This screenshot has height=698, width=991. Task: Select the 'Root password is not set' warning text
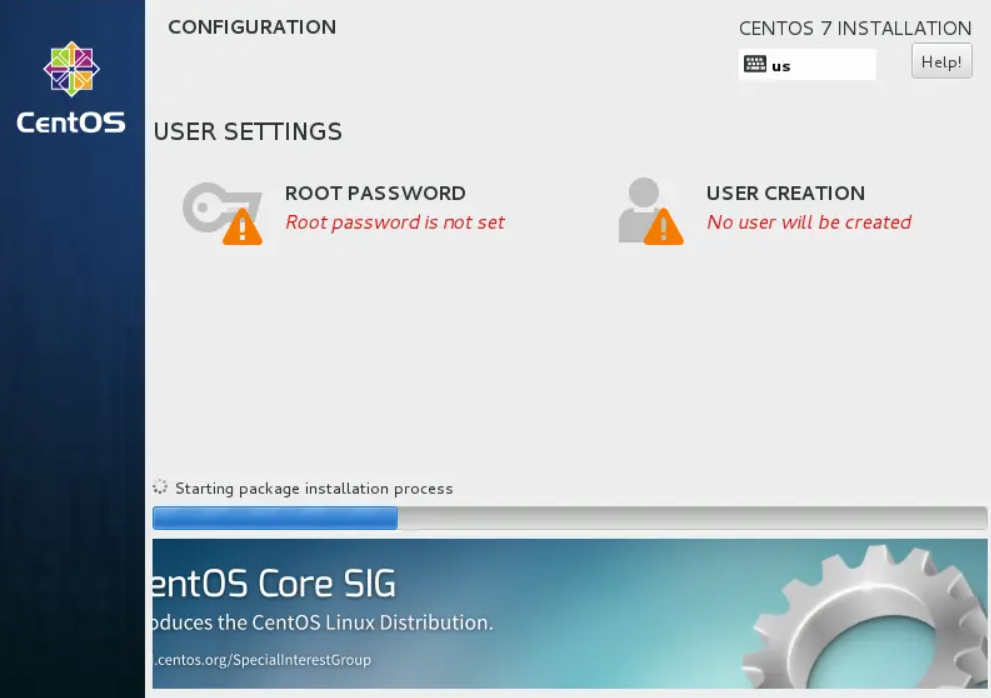[x=394, y=222]
